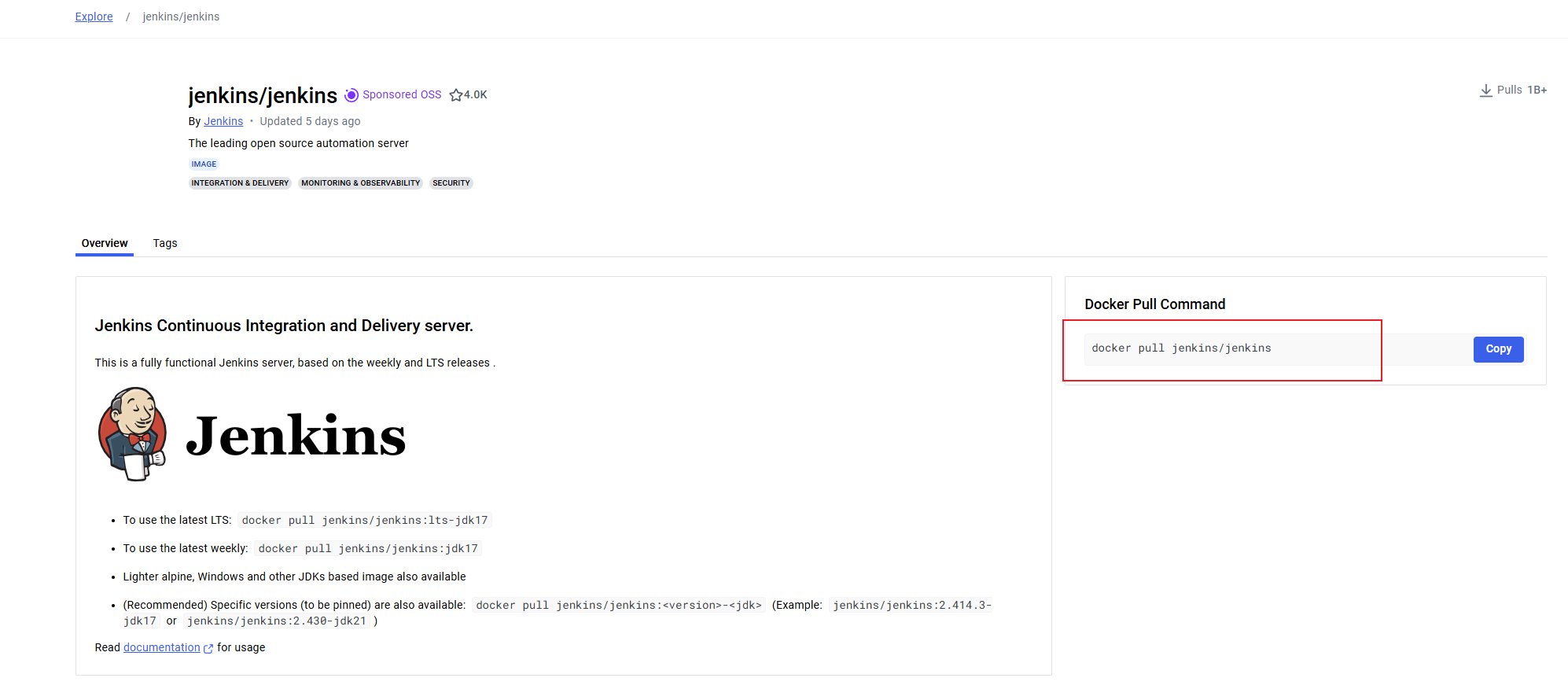Open the Jenkins publisher link

(x=223, y=121)
